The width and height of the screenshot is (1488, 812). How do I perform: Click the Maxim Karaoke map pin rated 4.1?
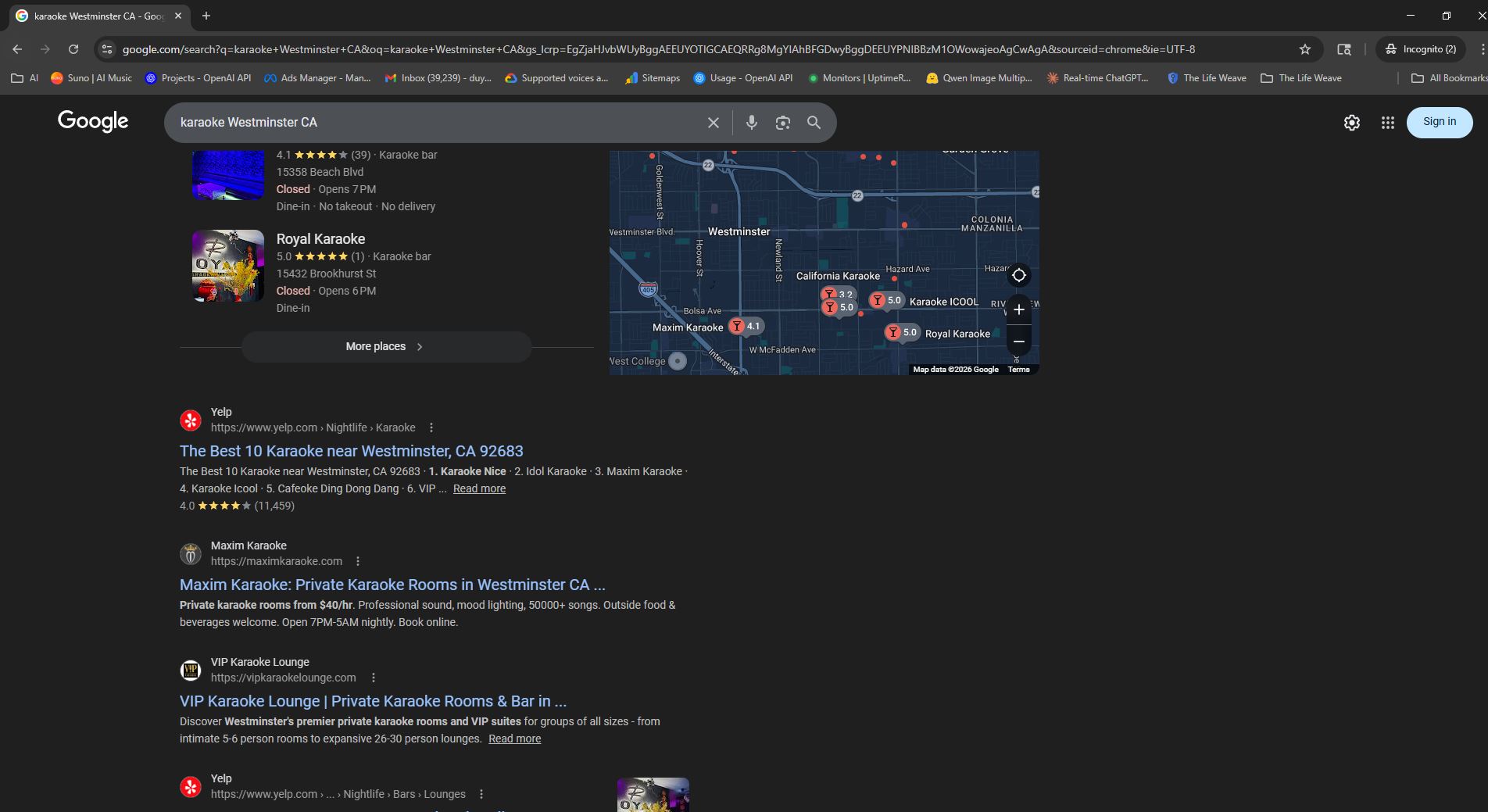[746, 326]
